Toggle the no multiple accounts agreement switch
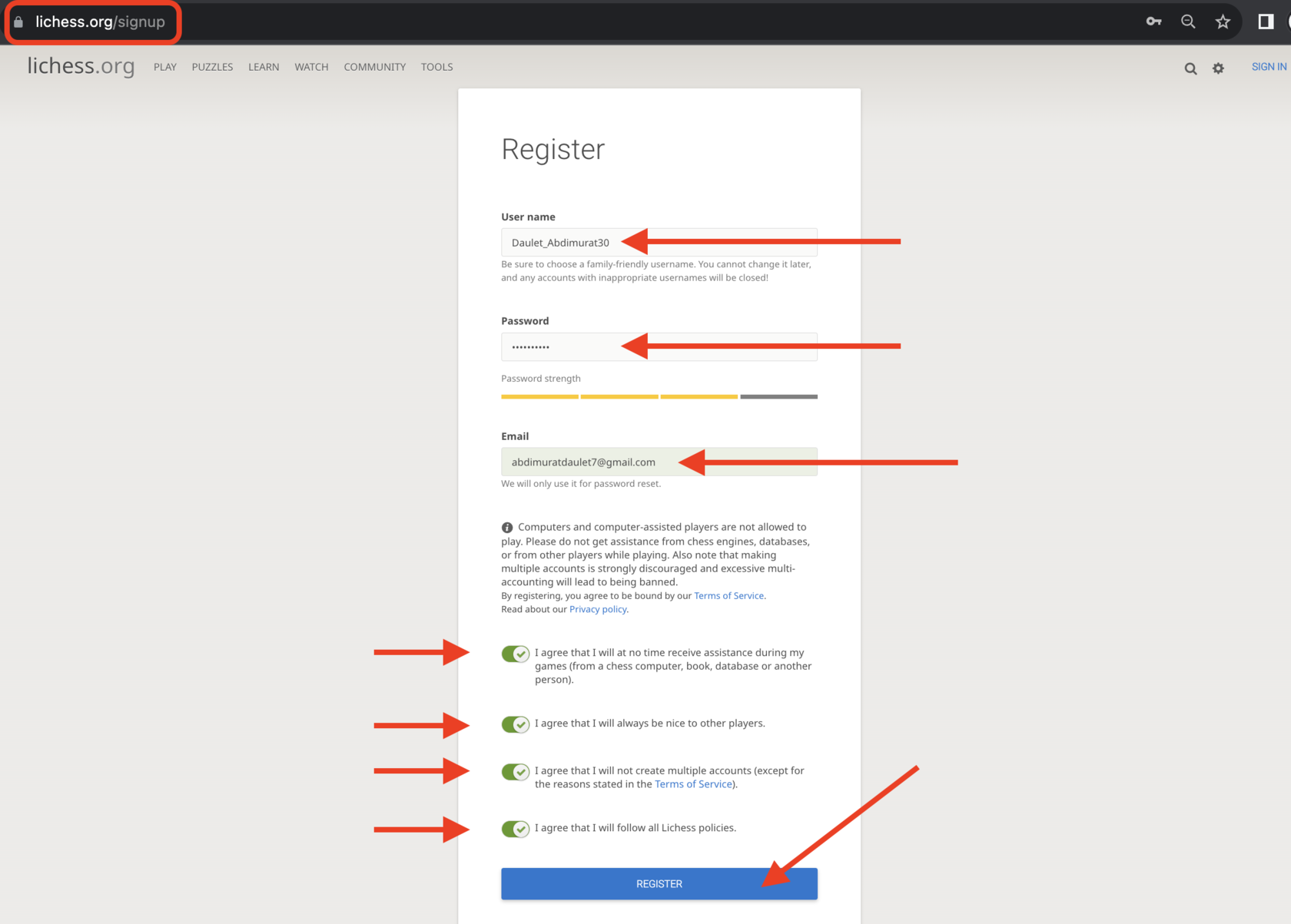 click(516, 772)
